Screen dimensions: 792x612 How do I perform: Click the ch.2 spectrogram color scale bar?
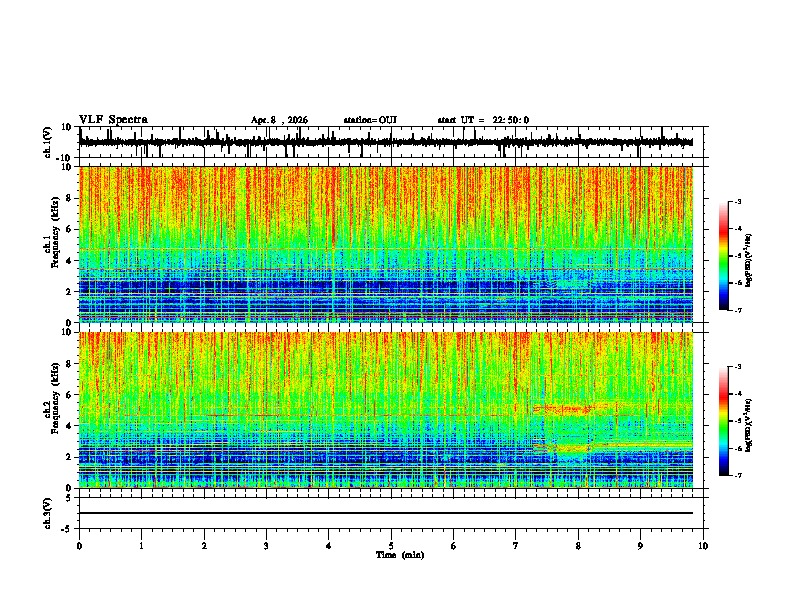pos(724,421)
